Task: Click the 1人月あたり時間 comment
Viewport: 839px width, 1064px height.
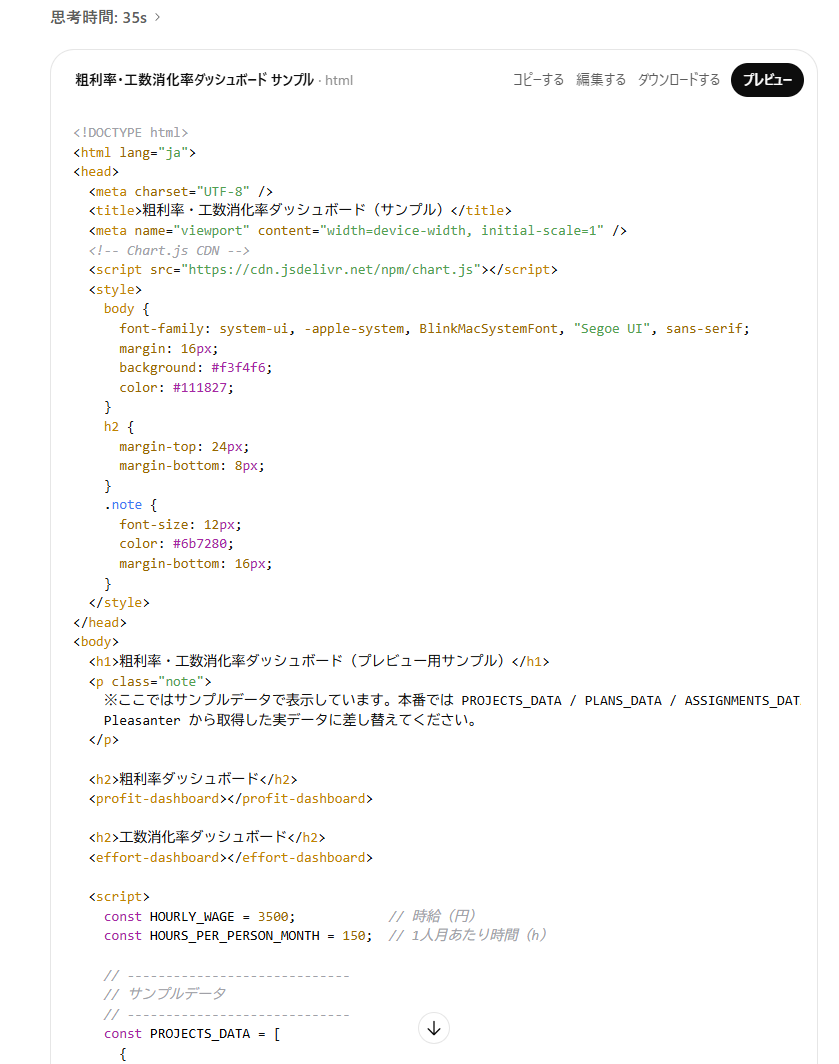Action: [x=467, y=935]
